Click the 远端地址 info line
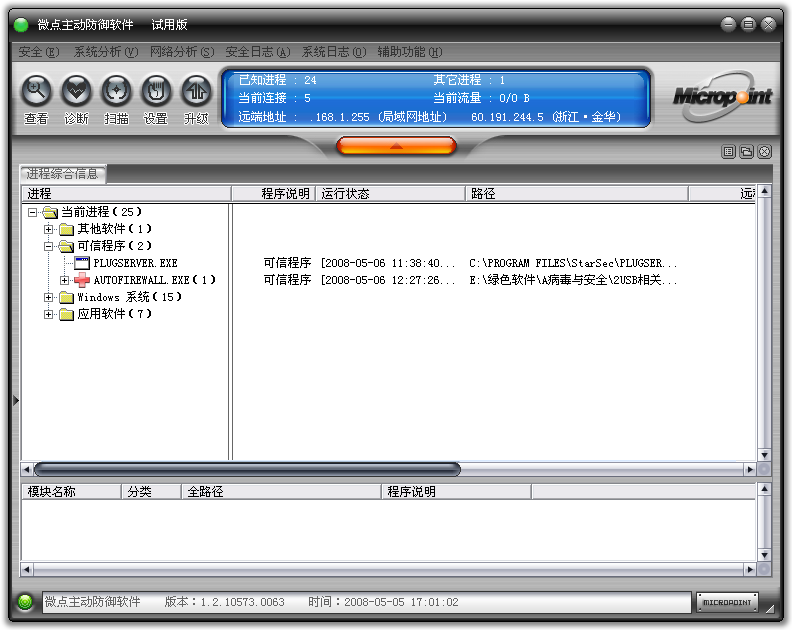Screen dimensions: 792x630 pyautogui.click(x=429, y=117)
